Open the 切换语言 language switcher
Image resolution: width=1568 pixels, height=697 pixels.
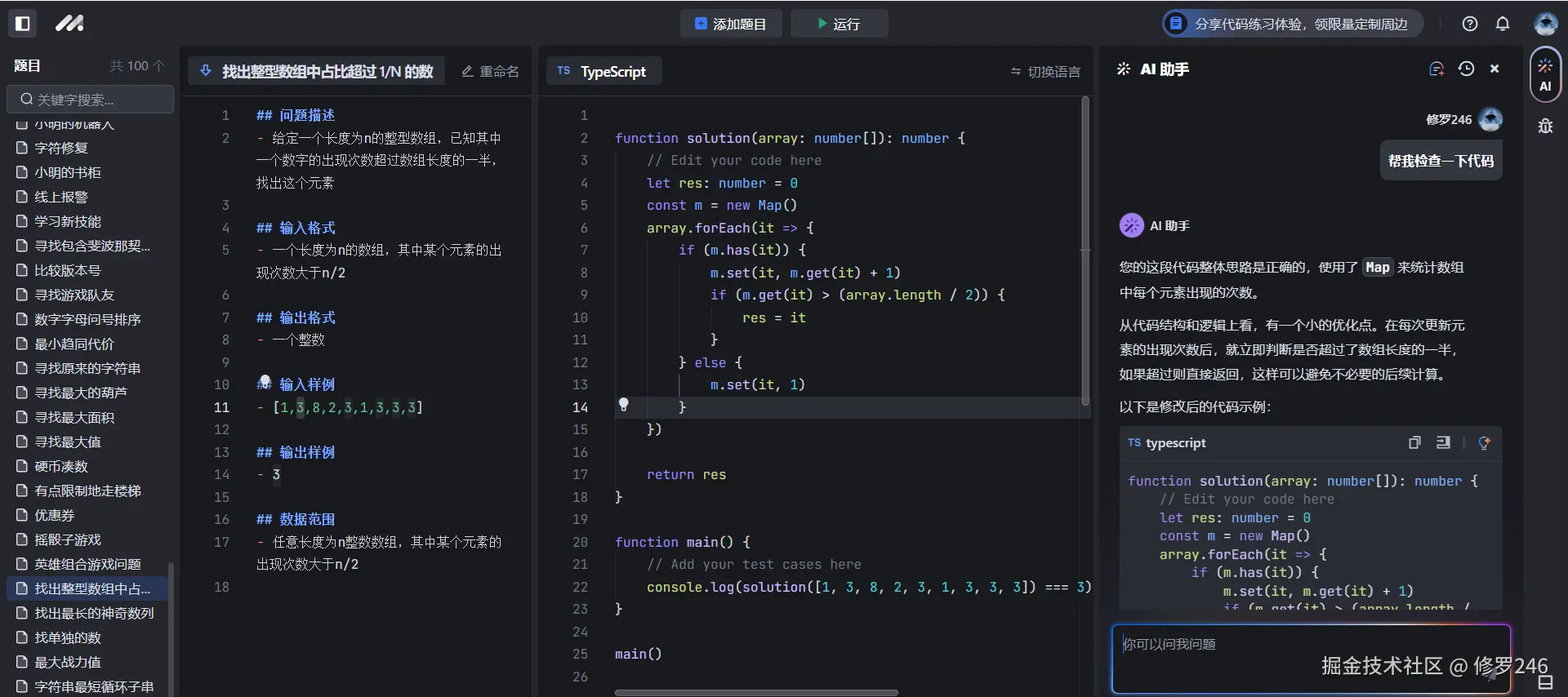pos(1045,72)
